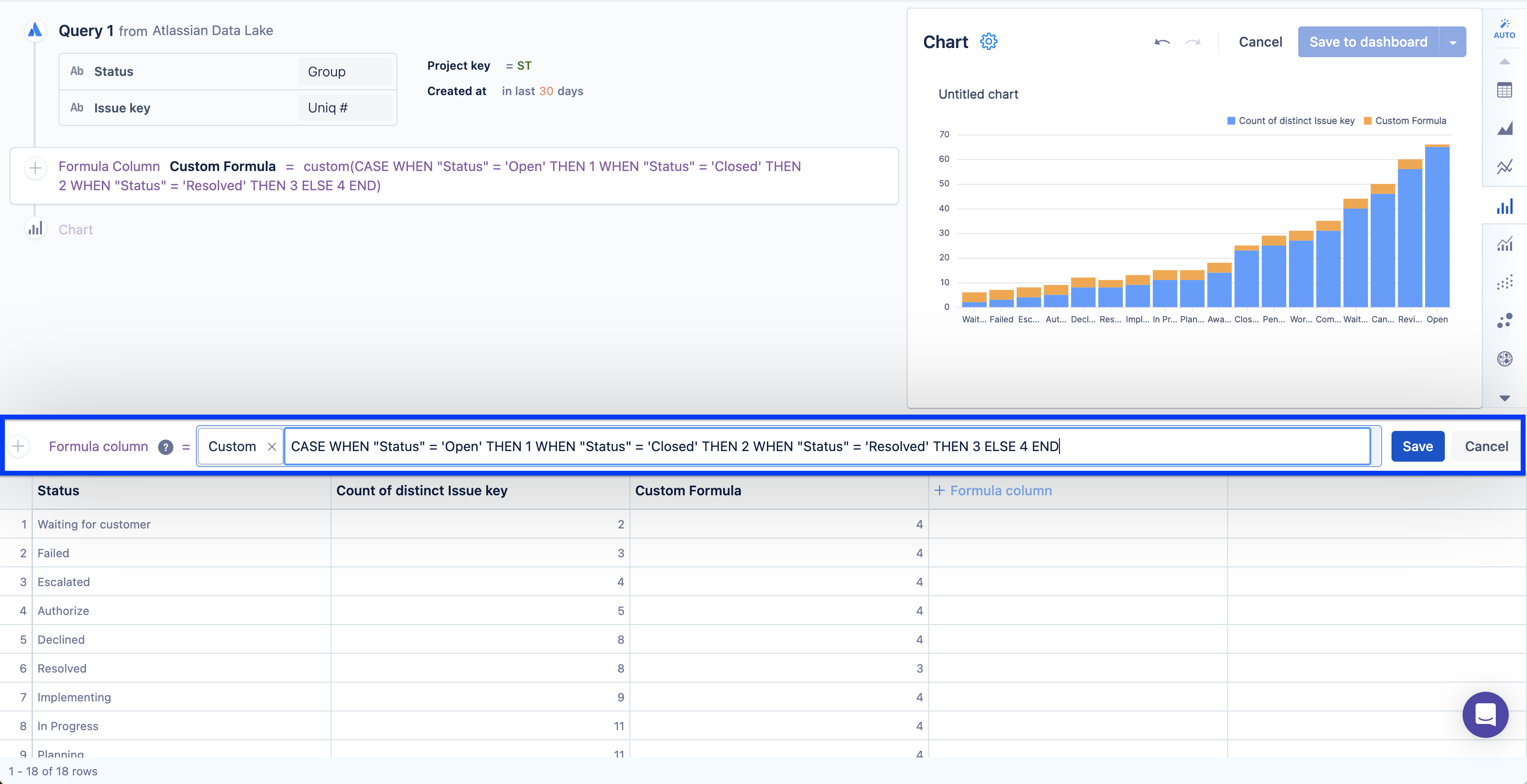Open chart settings gear icon
Viewport: 1527px width, 784px height.
tap(988, 41)
